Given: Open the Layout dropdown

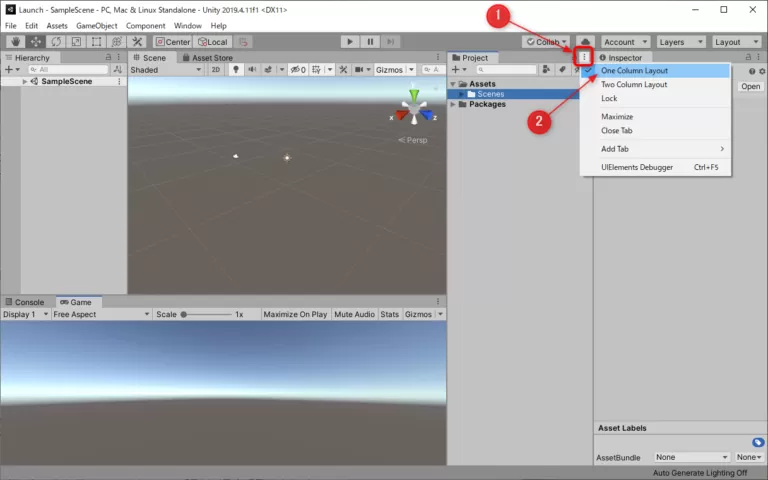Looking at the screenshot, I should [736, 42].
